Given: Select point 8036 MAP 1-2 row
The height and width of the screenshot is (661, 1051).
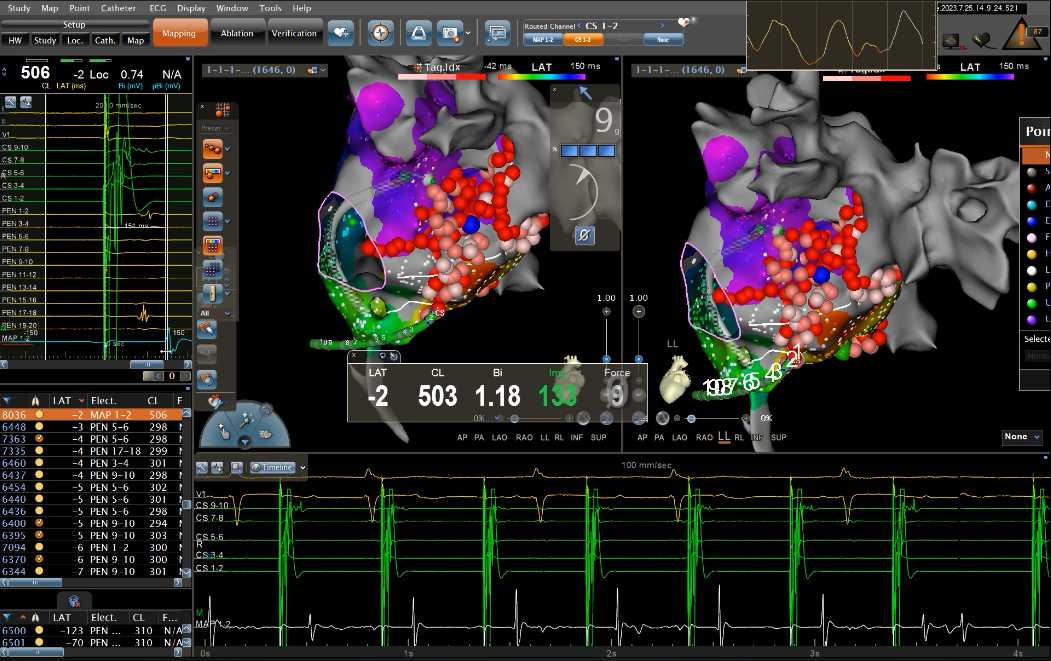Looking at the screenshot, I should pyautogui.click(x=91, y=415).
